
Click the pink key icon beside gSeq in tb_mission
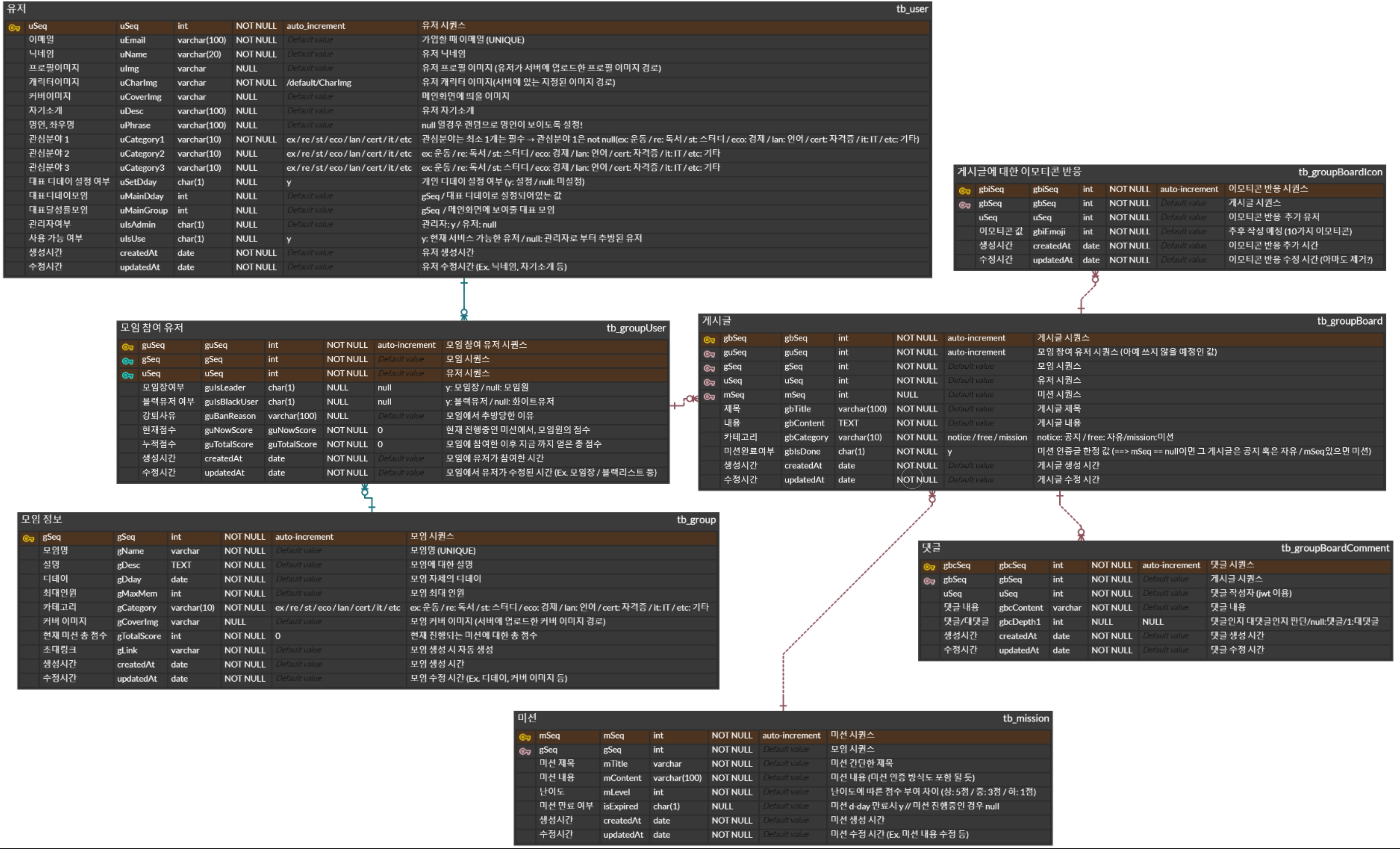click(x=524, y=752)
